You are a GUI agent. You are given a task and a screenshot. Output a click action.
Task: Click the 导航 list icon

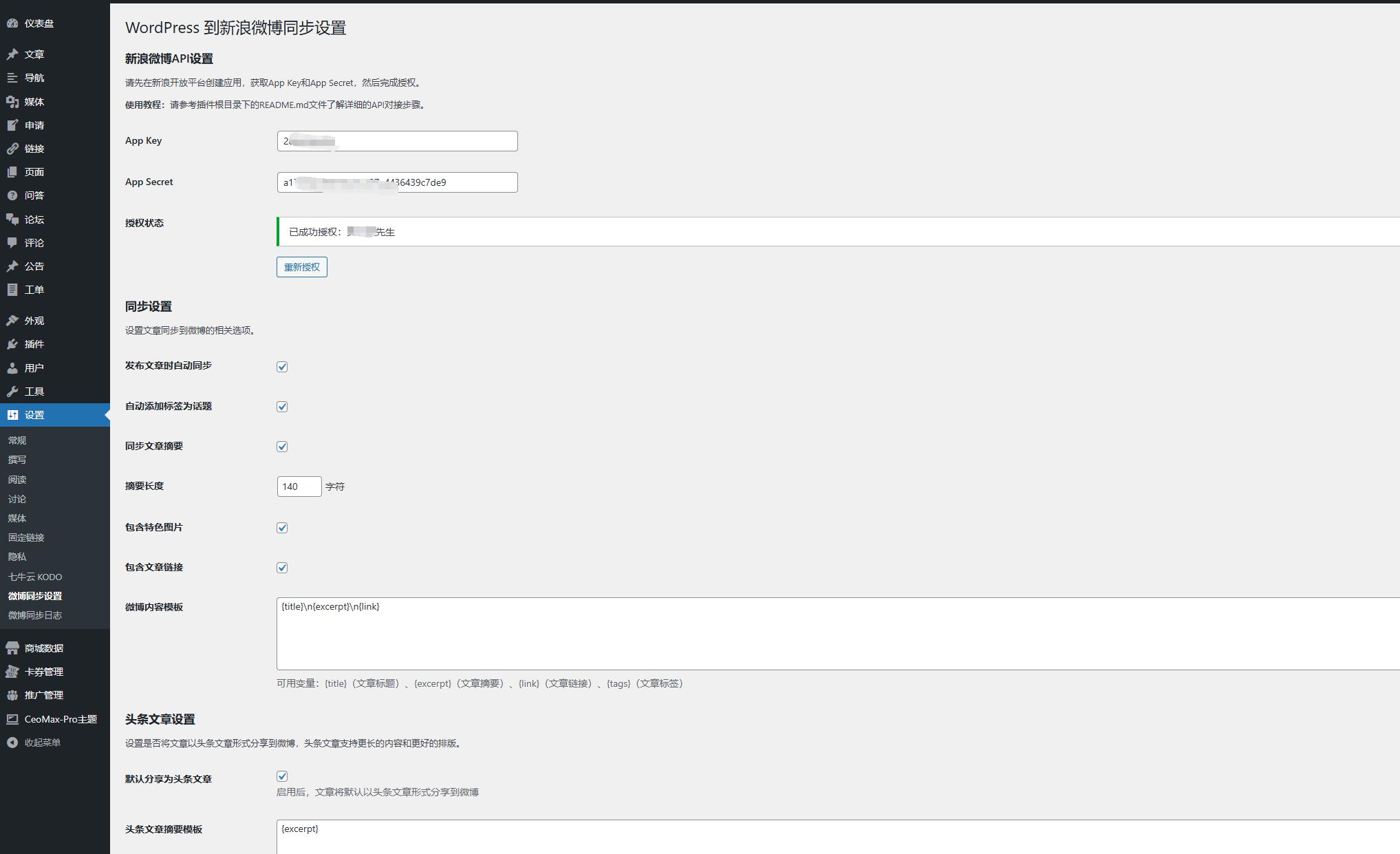point(12,78)
